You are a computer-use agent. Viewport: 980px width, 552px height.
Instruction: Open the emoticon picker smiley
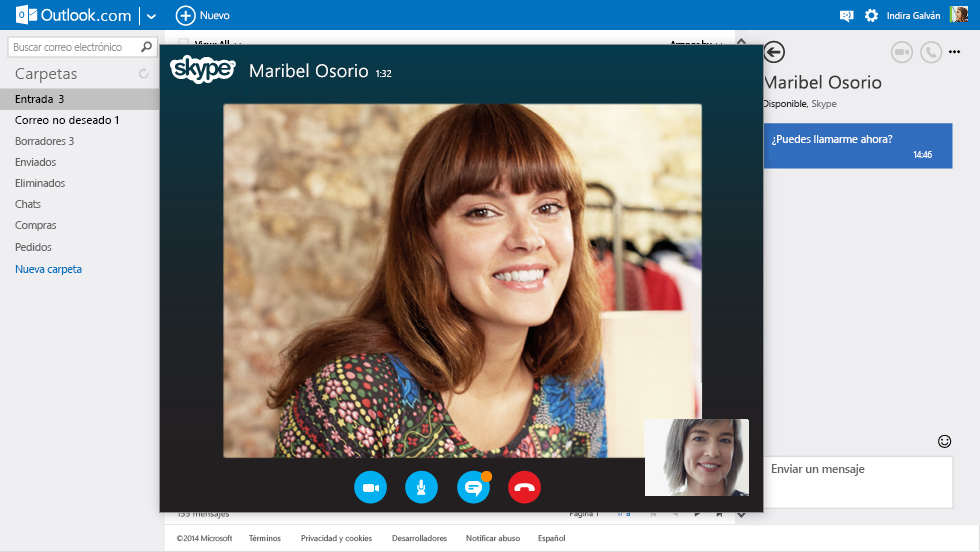coord(943,441)
